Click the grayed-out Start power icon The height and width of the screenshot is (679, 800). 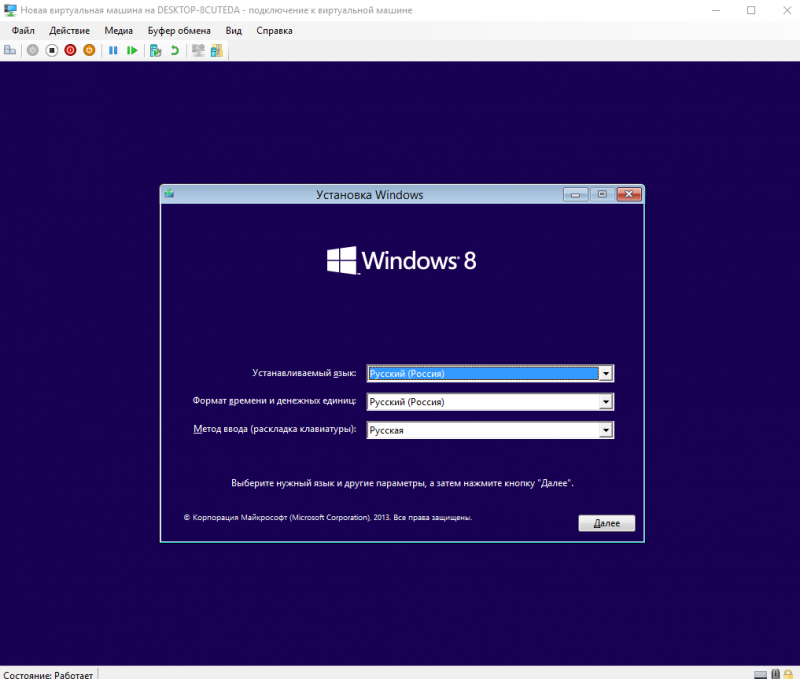[x=33, y=50]
